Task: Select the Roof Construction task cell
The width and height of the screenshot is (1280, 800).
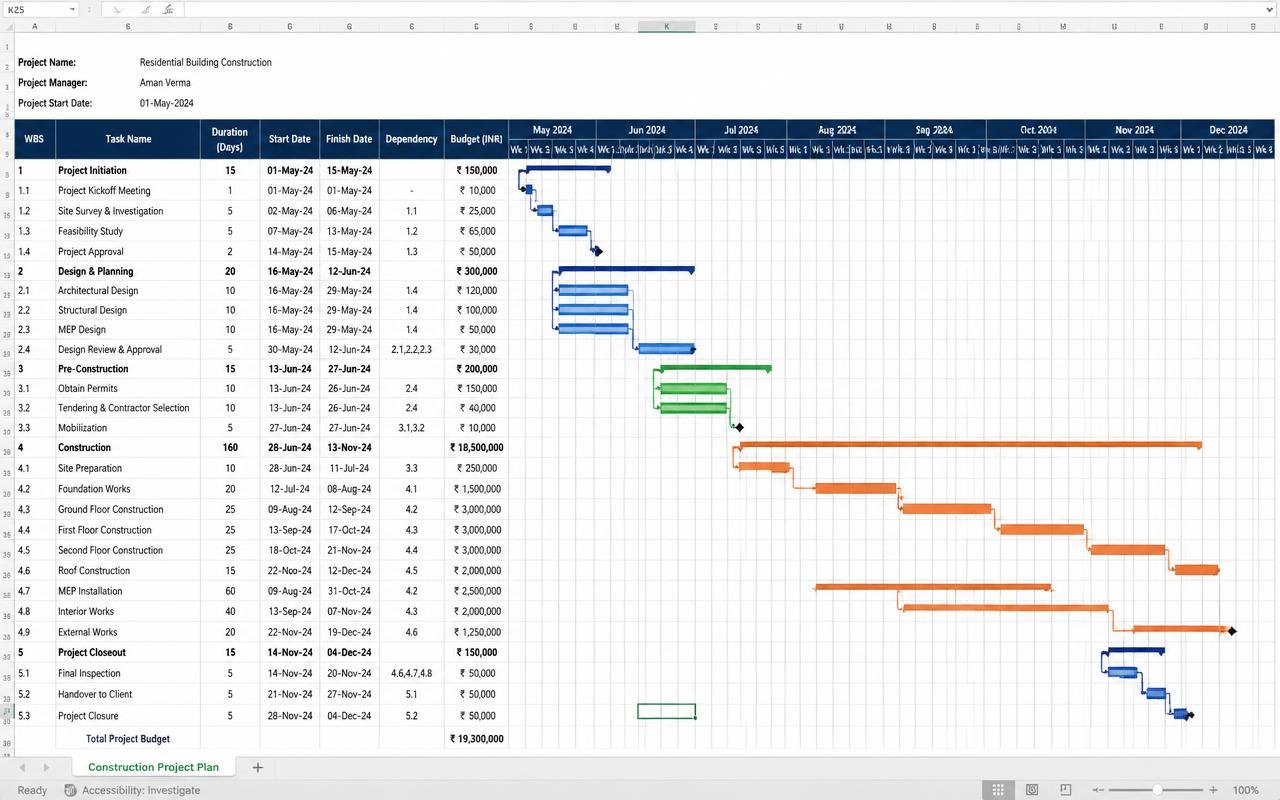Action: coord(128,571)
